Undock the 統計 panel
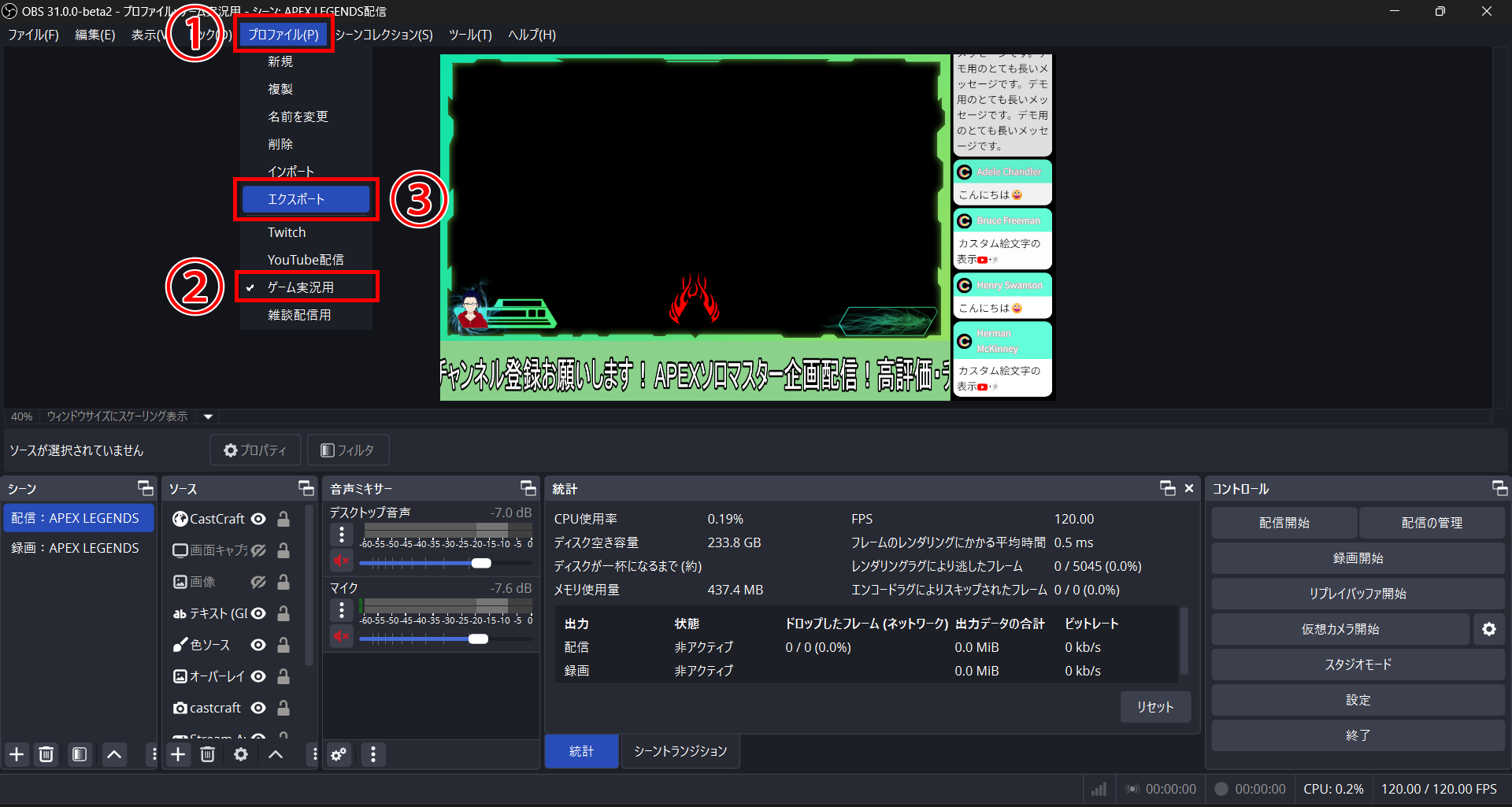 tap(1168, 488)
